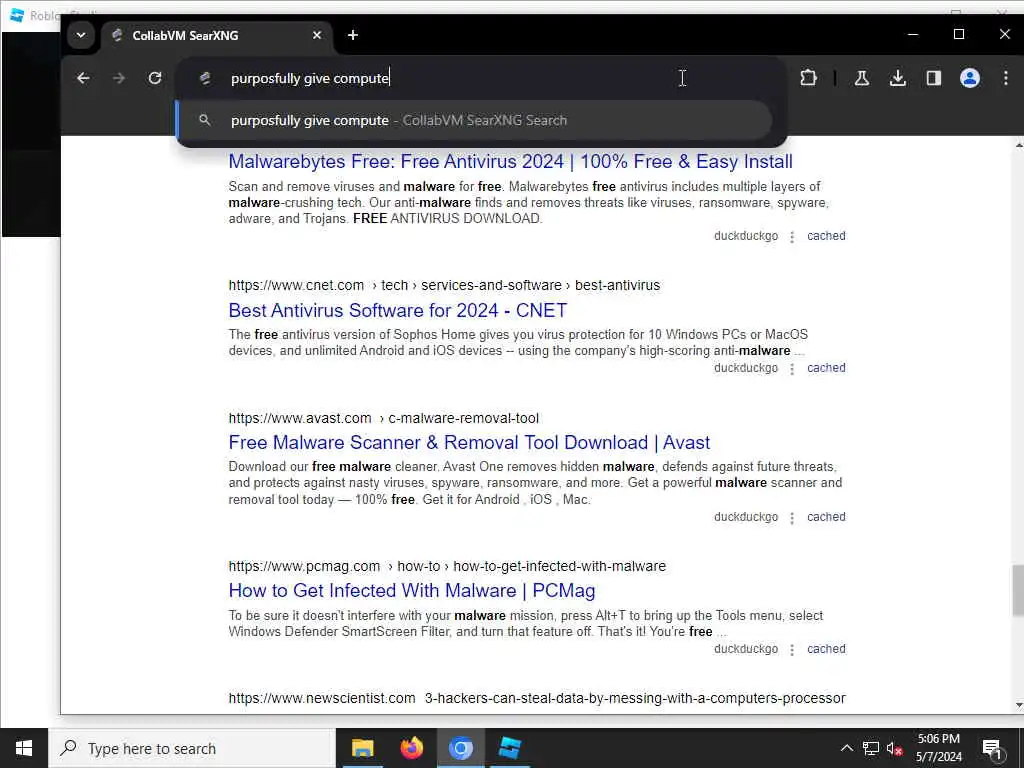Open Roblox Studio from the taskbar
This screenshot has width=1024, height=768.
(509, 748)
